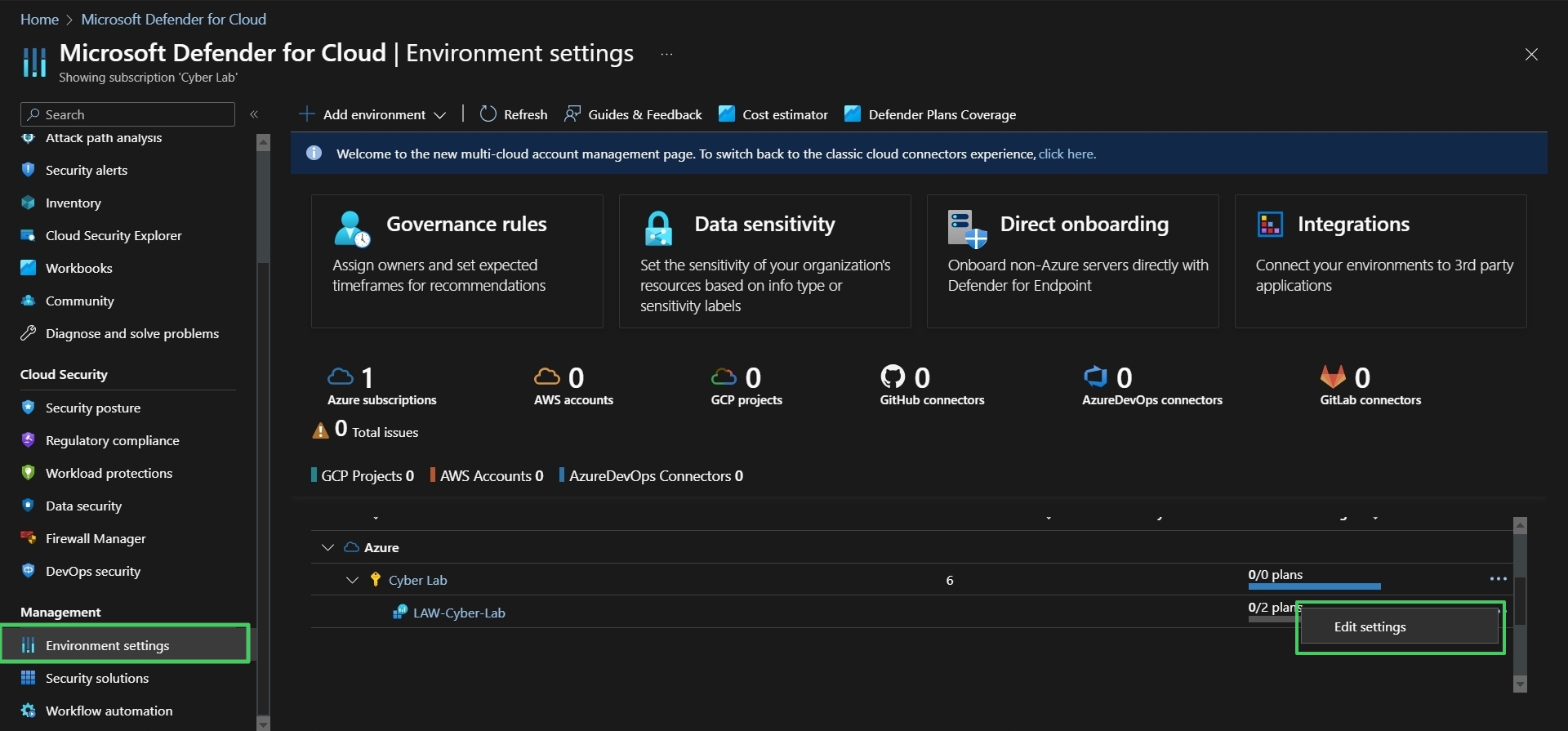This screenshot has height=731, width=1568.
Task: Click Microsoft Defender for Cloud breadcrumb
Action: pyautogui.click(x=174, y=19)
